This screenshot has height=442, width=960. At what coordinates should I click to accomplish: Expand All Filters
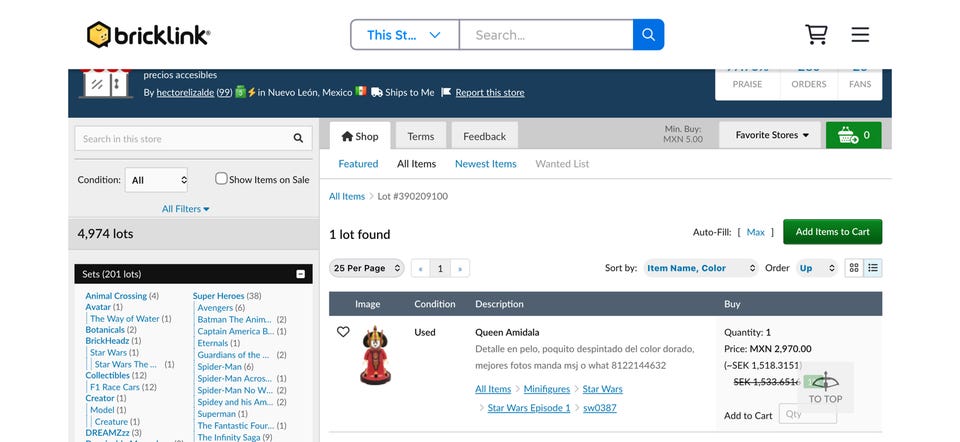click(x=186, y=209)
